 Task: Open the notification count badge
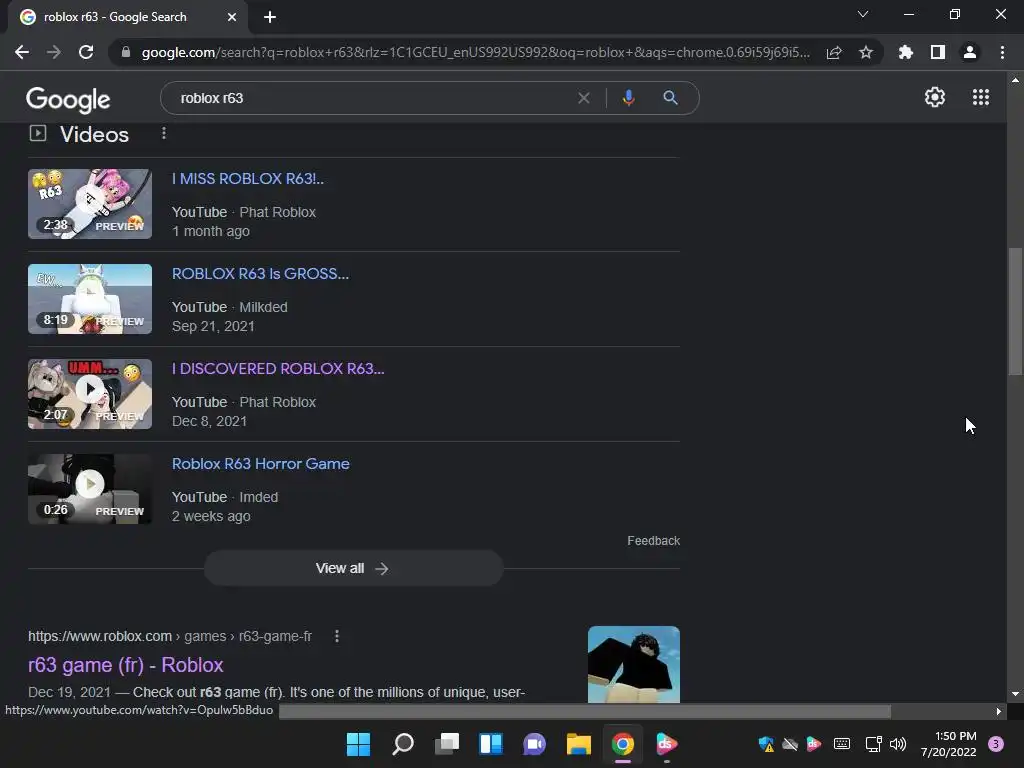point(996,744)
